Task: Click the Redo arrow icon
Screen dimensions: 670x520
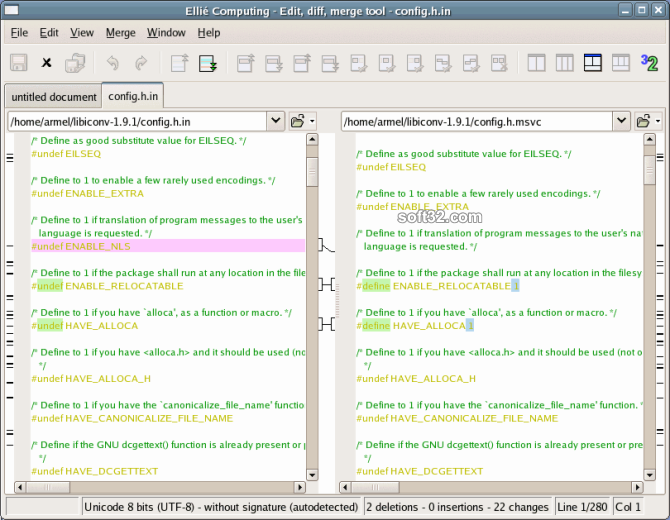Action: pos(141,63)
